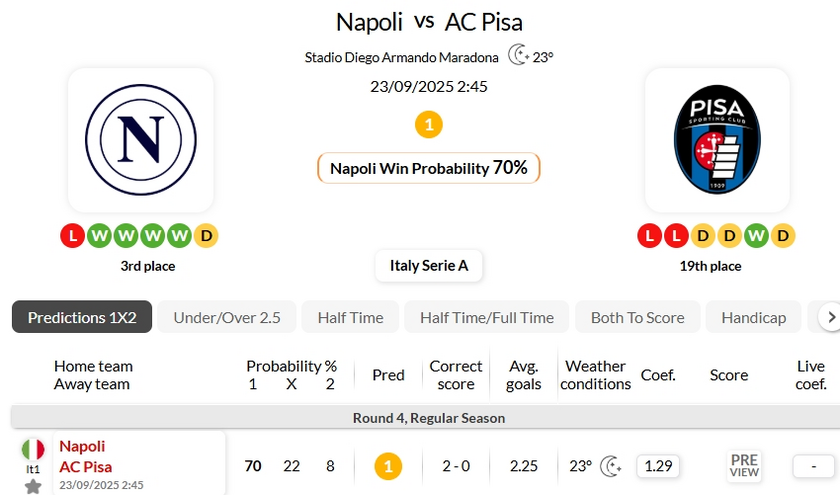Click the favorite star icon beside the match

(33, 487)
